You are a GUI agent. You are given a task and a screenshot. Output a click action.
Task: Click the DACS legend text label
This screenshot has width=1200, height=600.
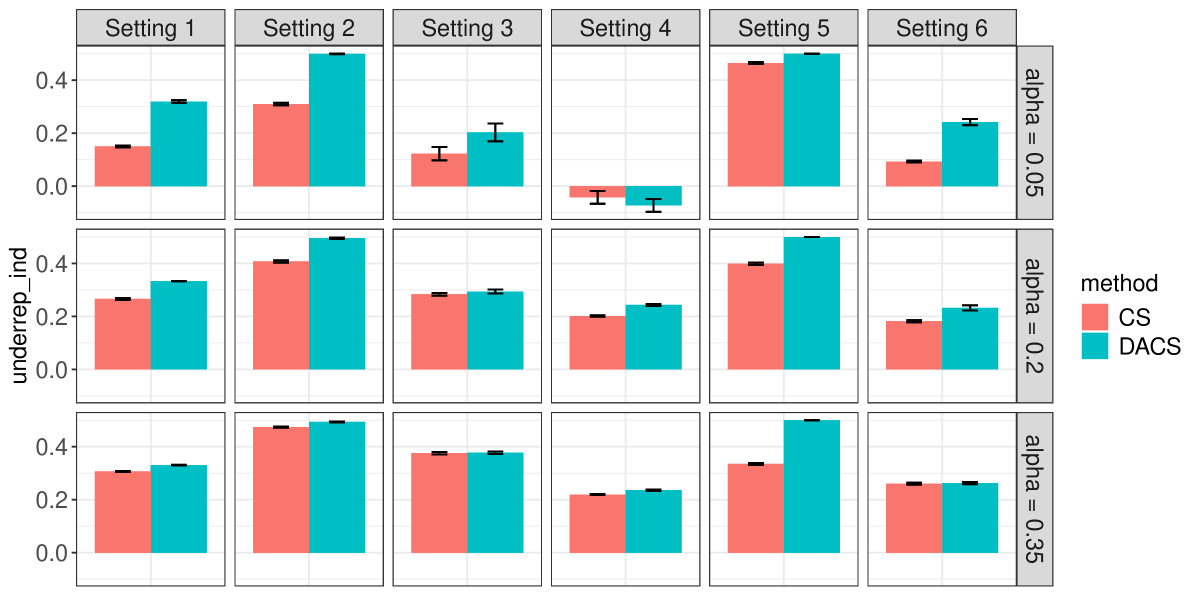point(1150,346)
